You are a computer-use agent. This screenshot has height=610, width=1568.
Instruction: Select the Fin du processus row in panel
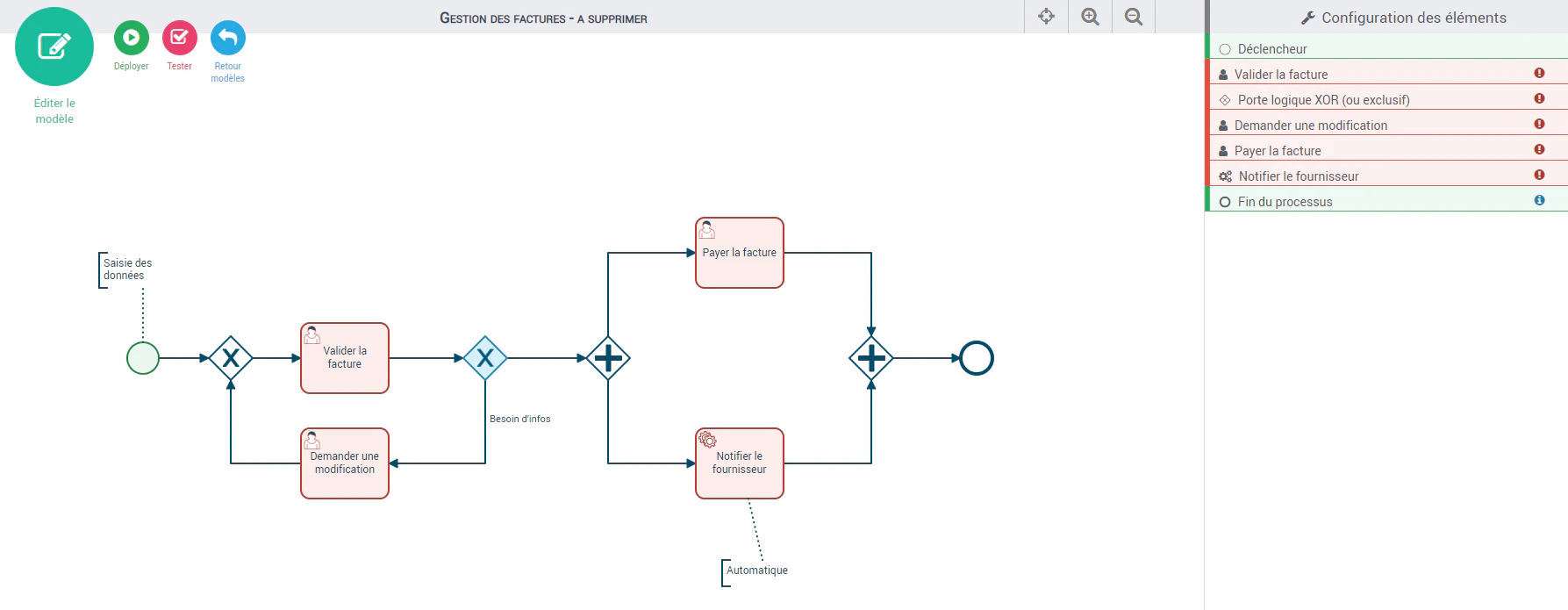coord(1387,201)
